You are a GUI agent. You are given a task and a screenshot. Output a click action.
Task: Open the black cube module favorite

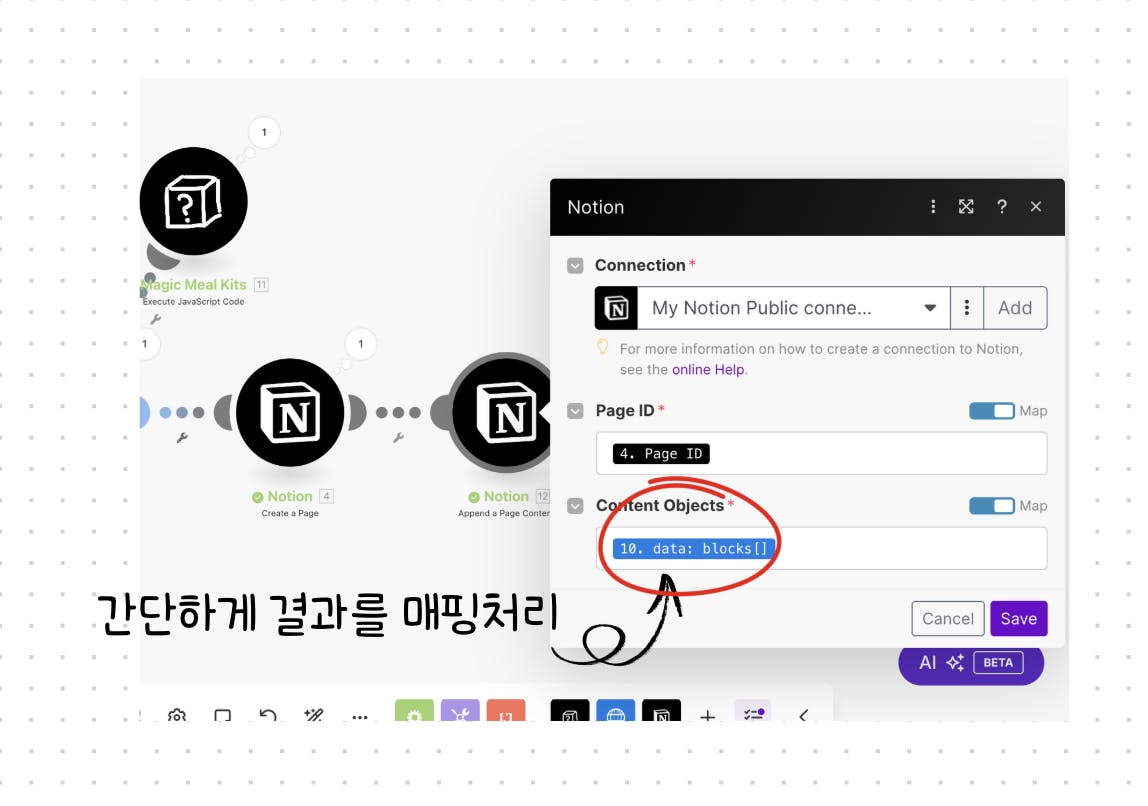coord(570,710)
